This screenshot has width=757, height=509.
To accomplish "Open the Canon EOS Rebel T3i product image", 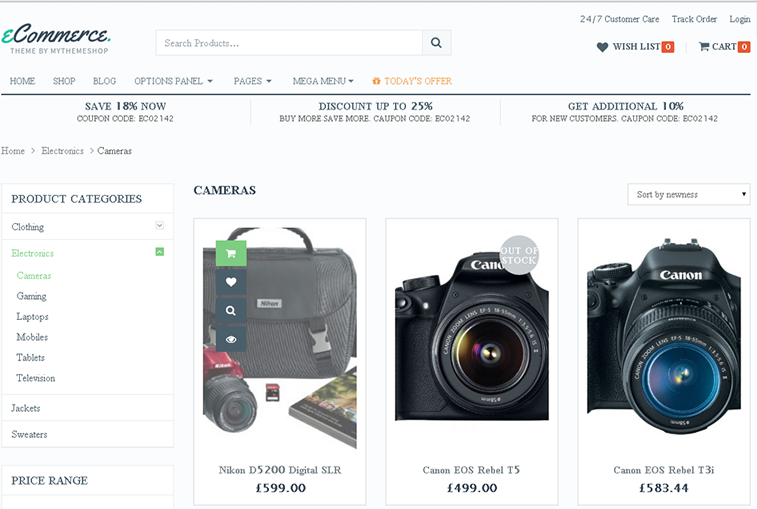I will 664,337.
